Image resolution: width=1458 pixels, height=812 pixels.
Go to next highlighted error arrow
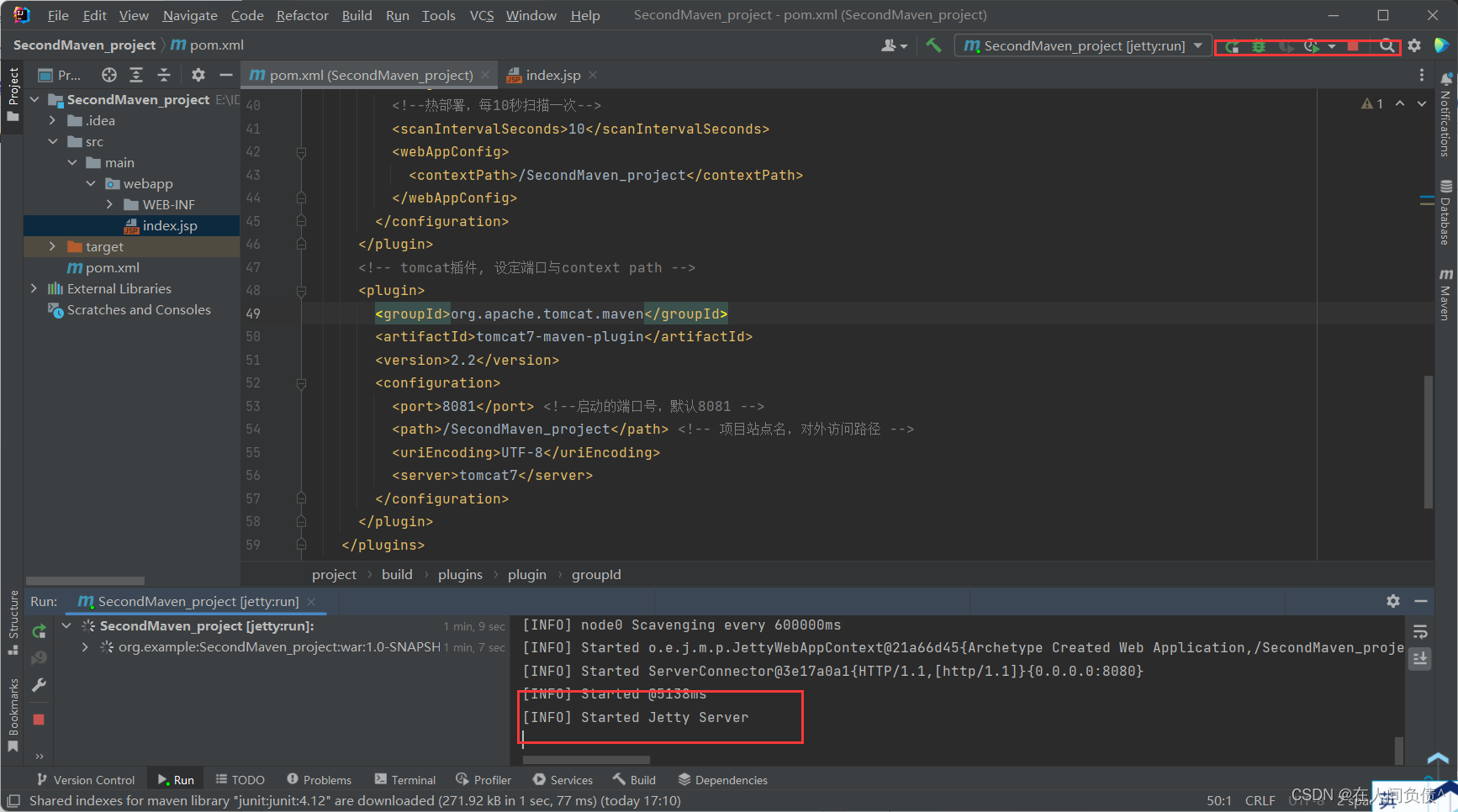(1422, 103)
